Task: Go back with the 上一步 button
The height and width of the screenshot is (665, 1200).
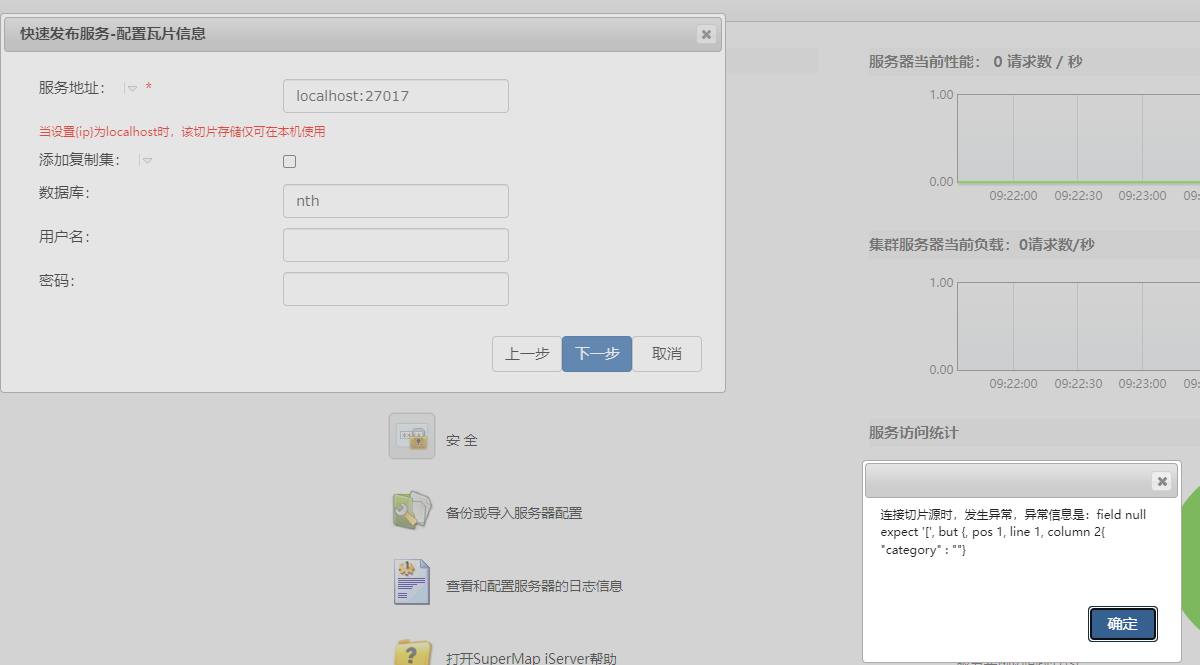Action: point(527,354)
